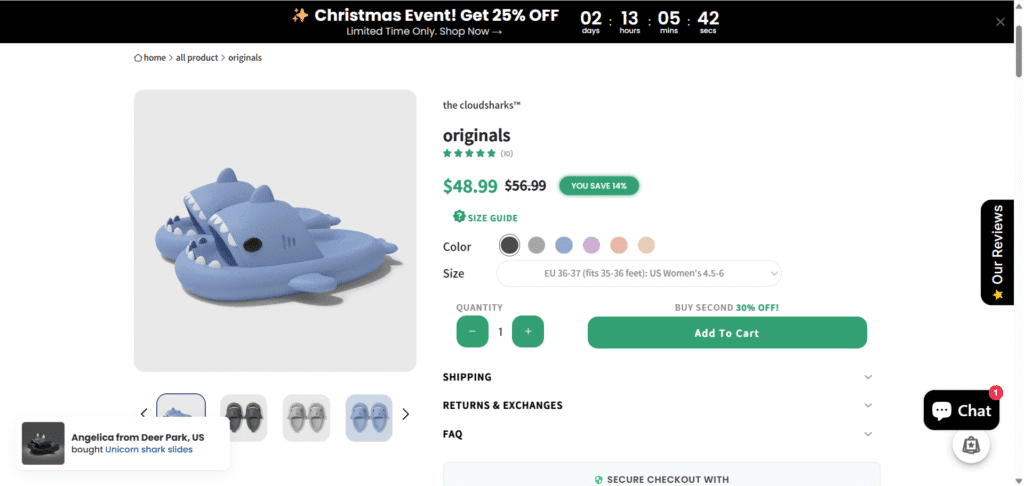Choose the purple color option
Screen dimensions: 1024x486
coord(591,245)
